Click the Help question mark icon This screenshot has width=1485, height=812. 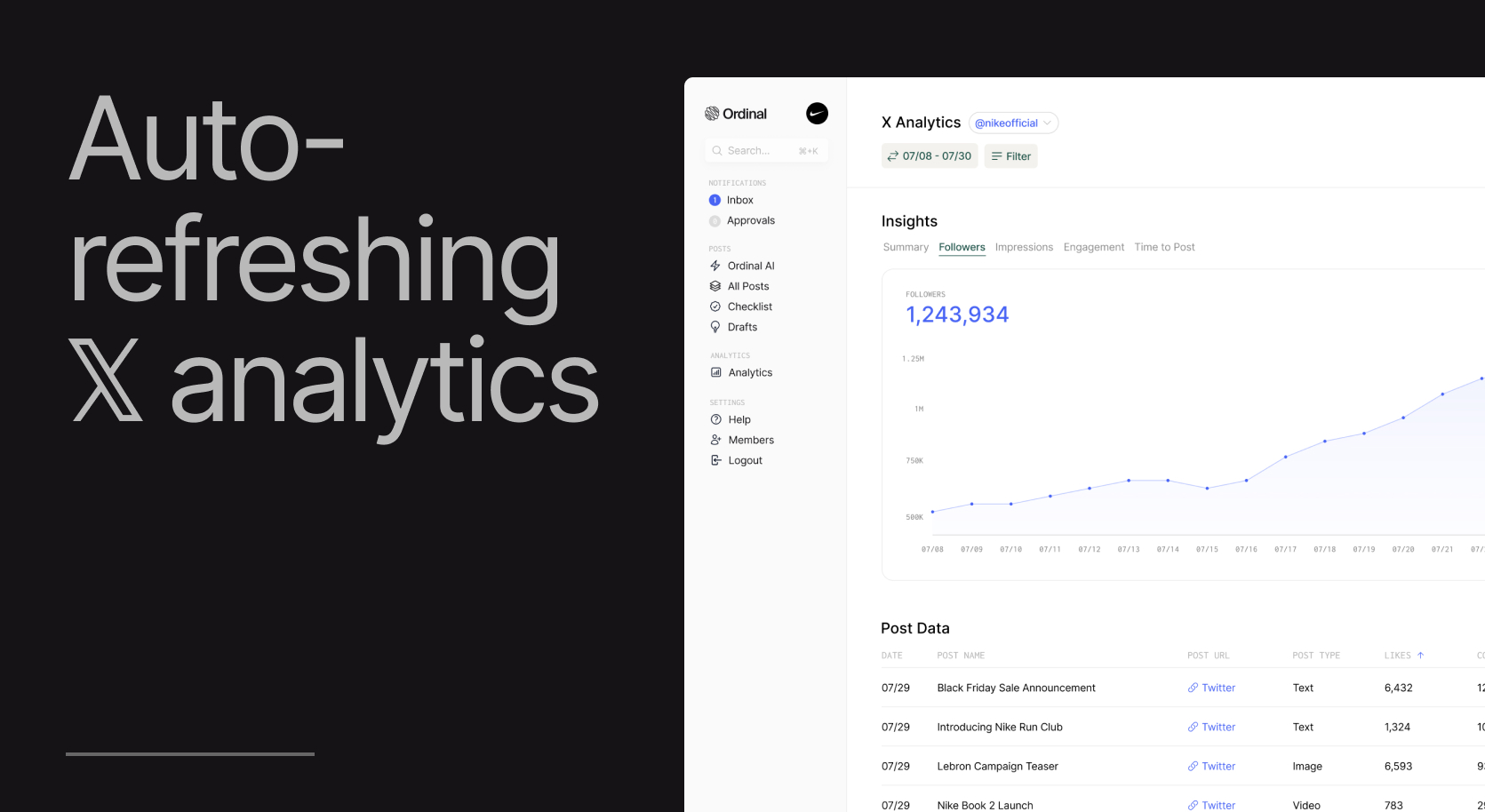pos(716,419)
